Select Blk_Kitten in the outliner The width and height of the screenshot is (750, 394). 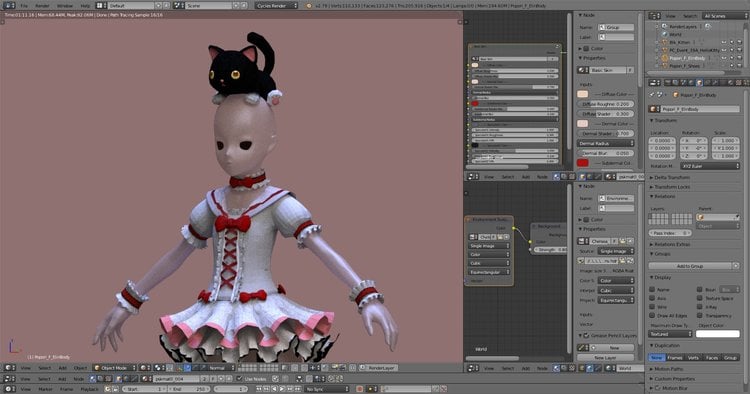680,42
